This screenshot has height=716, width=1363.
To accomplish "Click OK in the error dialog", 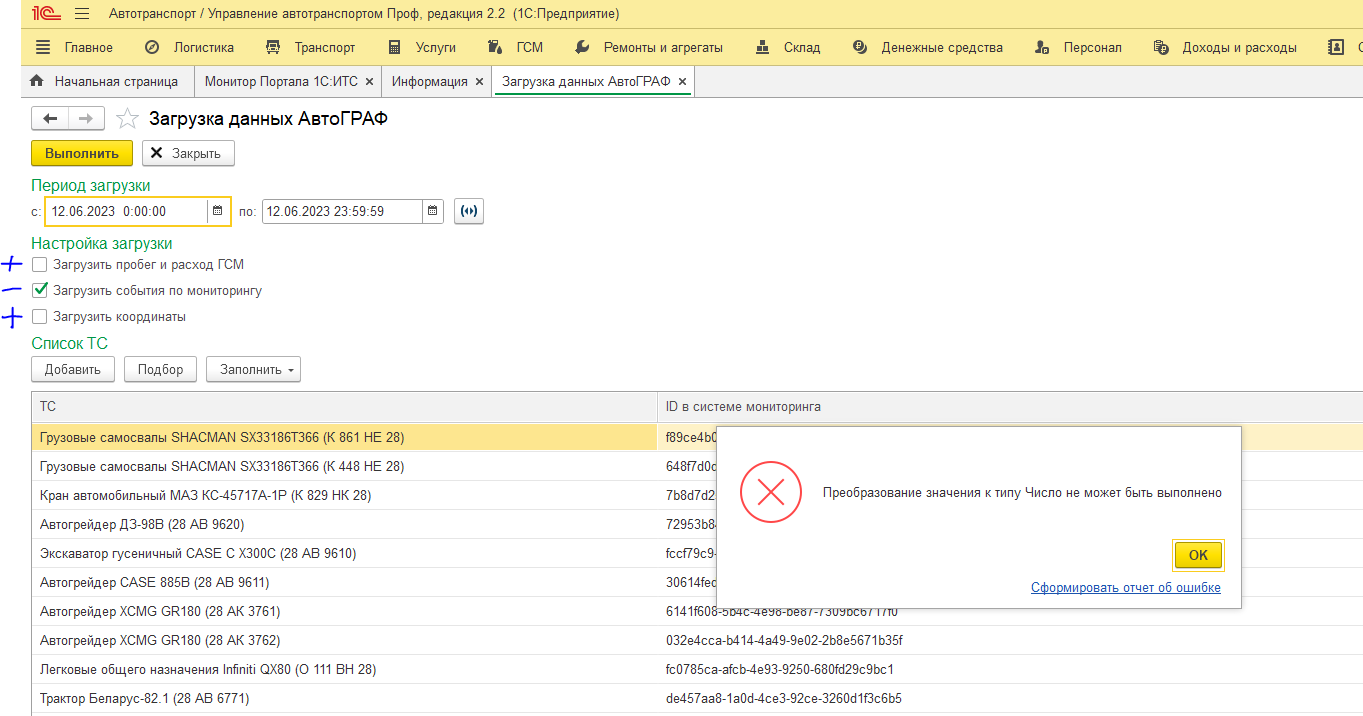I will pyautogui.click(x=1198, y=555).
